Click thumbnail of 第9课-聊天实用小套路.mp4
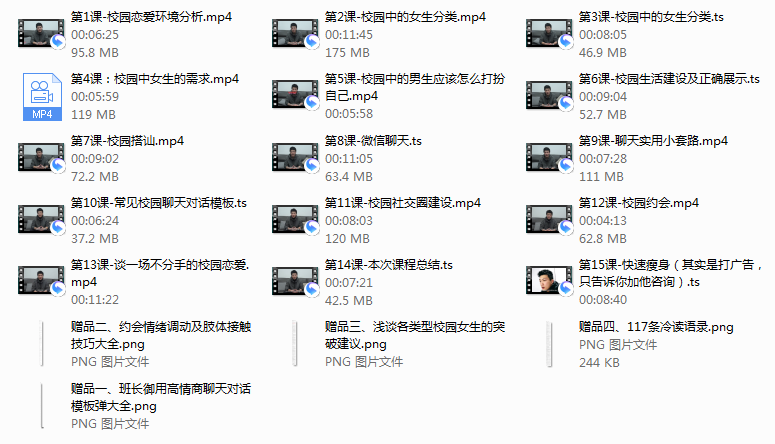 click(550, 158)
